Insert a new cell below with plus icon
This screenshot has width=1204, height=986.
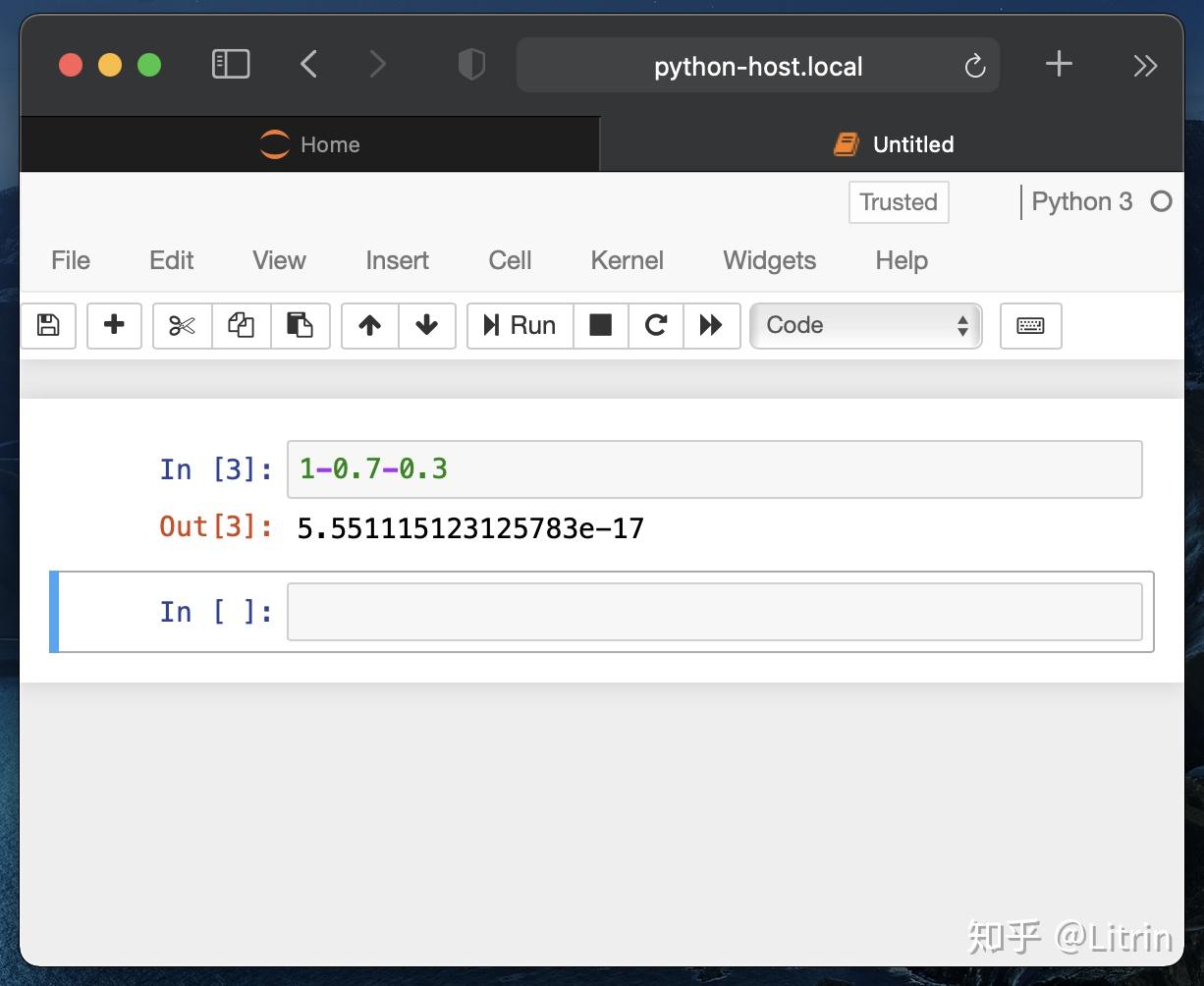click(x=114, y=325)
